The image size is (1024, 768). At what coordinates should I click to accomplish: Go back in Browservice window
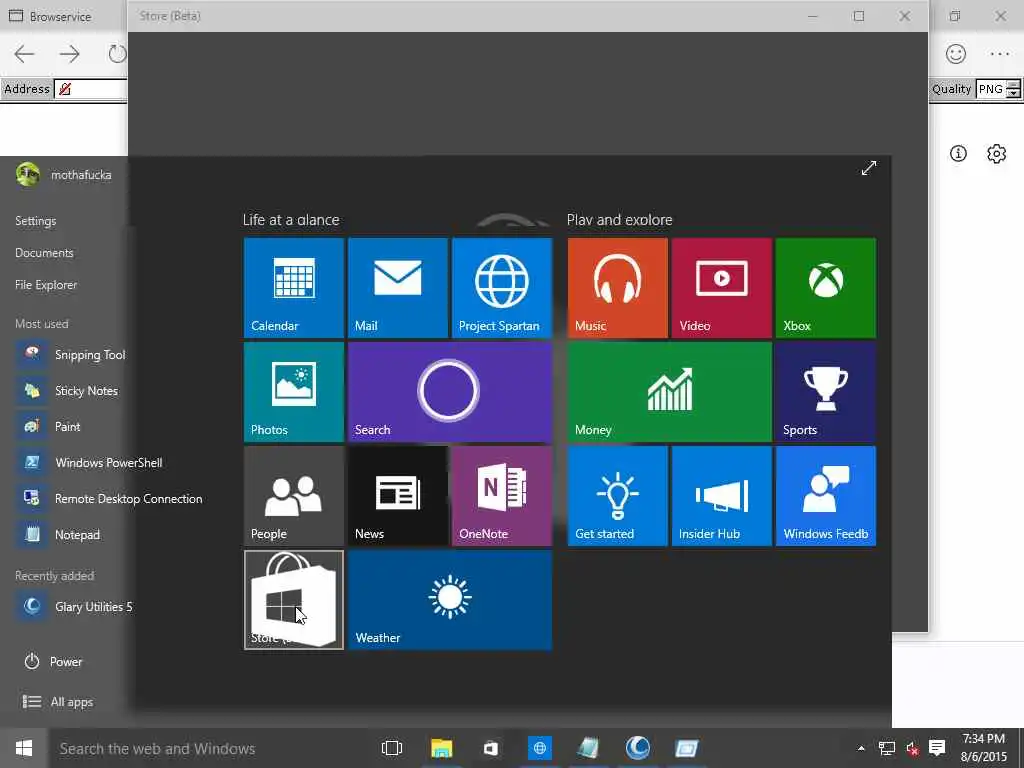24,54
